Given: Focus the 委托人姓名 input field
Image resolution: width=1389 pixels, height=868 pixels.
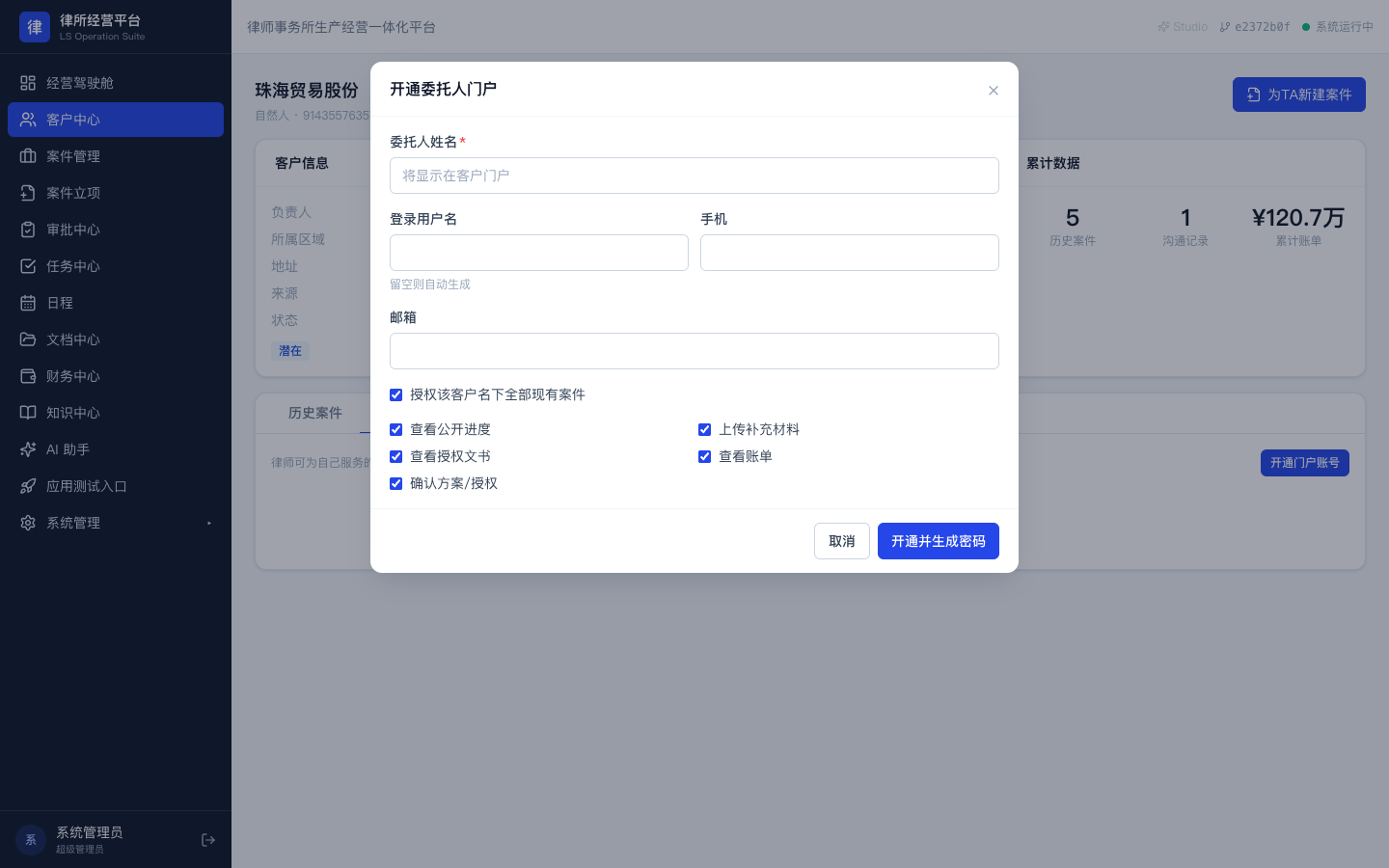Looking at the screenshot, I should point(694,176).
